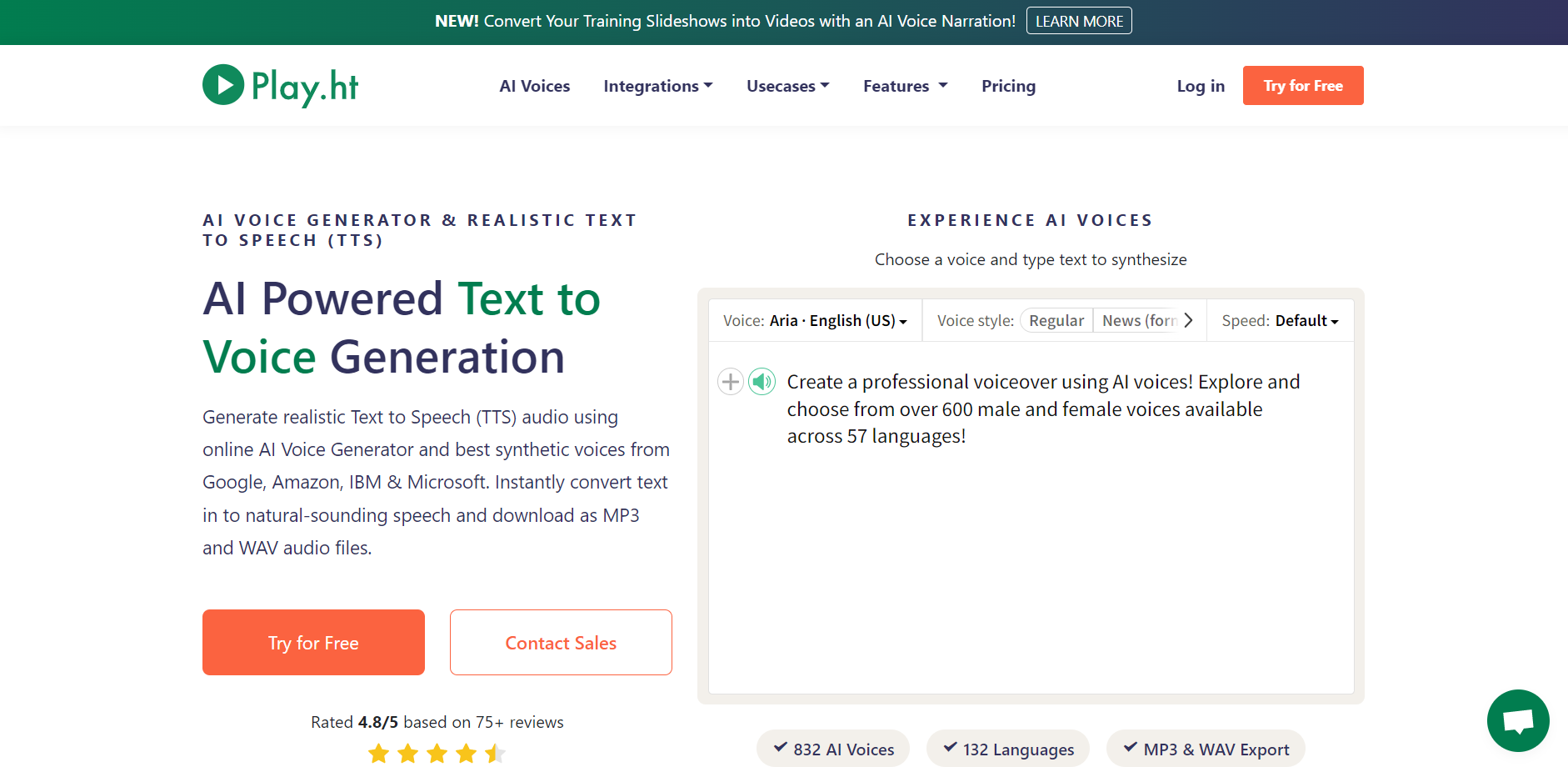The height and width of the screenshot is (767, 1568).
Task: Open the AI Voices page
Action: pyautogui.click(x=535, y=86)
